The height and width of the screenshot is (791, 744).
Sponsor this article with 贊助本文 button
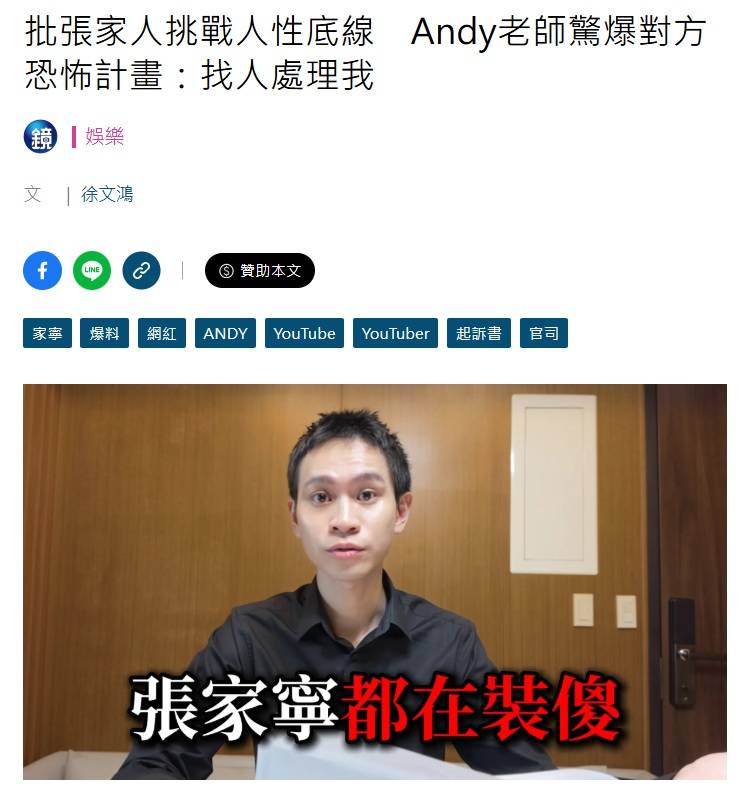point(260,271)
